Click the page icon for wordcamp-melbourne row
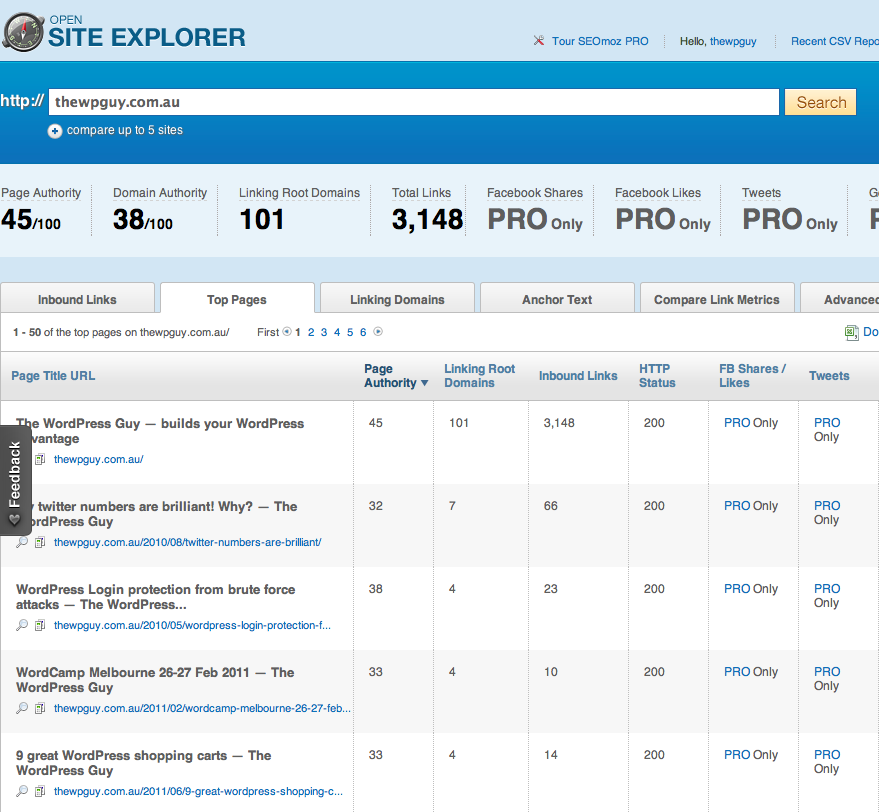The height and width of the screenshot is (812, 879). coord(40,709)
